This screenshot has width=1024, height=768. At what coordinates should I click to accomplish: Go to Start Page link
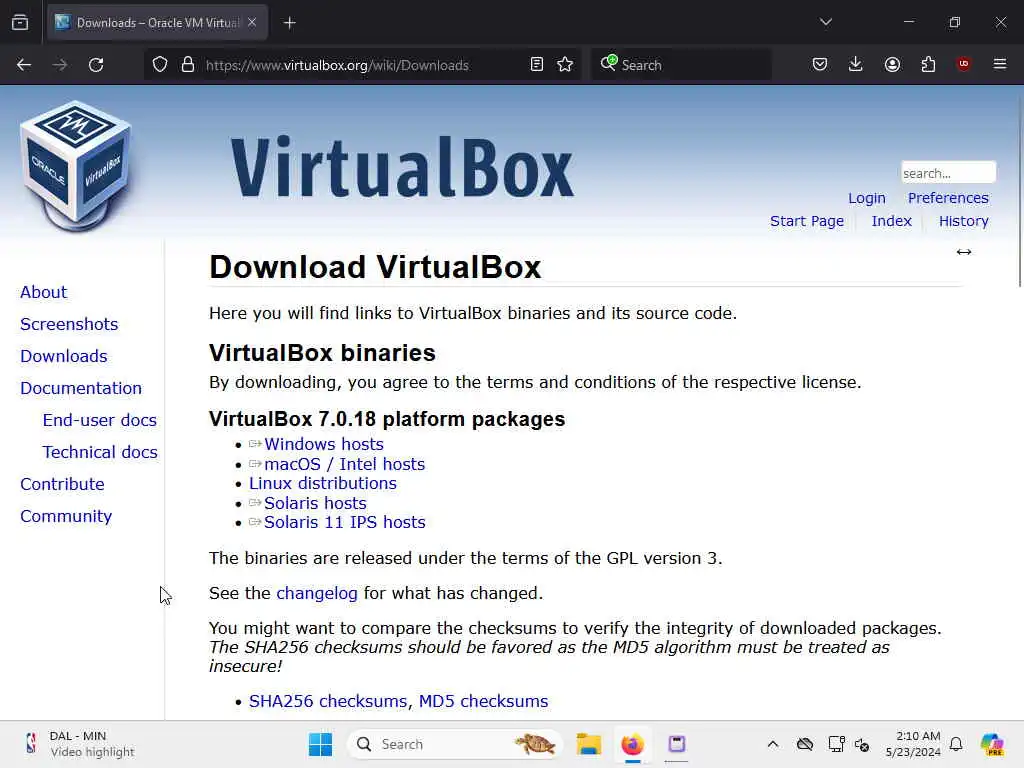click(807, 221)
